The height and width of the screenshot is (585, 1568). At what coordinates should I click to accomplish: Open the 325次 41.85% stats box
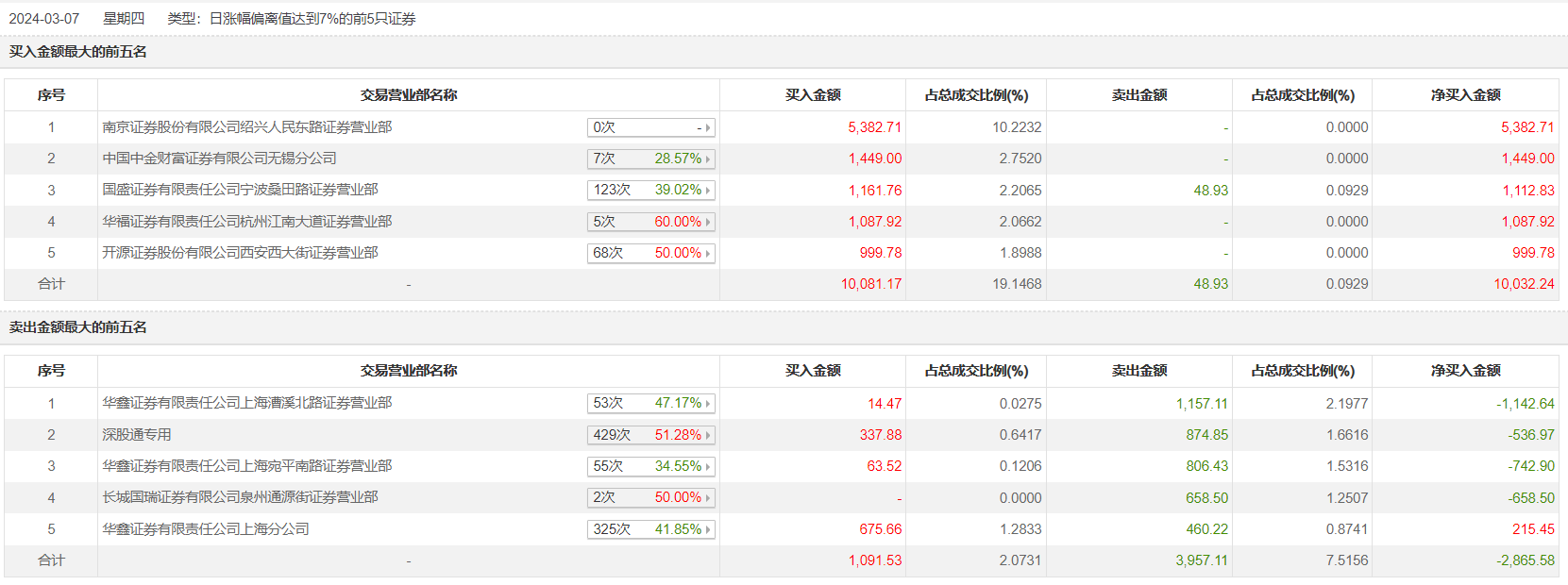(x=650, y=529)
